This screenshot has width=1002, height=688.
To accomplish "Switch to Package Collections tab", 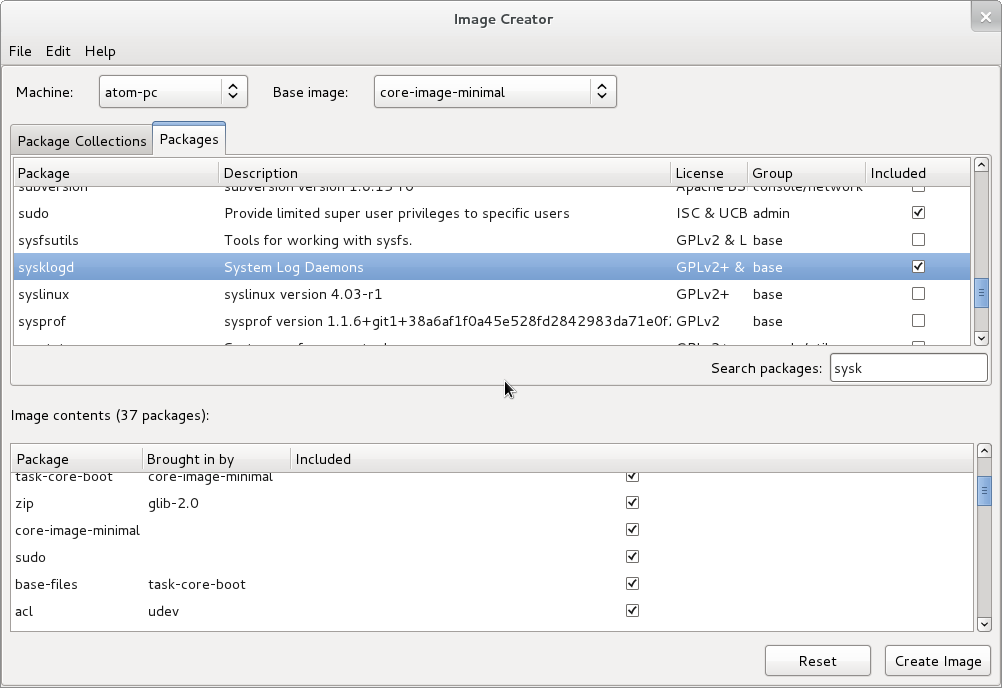I will pos(82,141).
